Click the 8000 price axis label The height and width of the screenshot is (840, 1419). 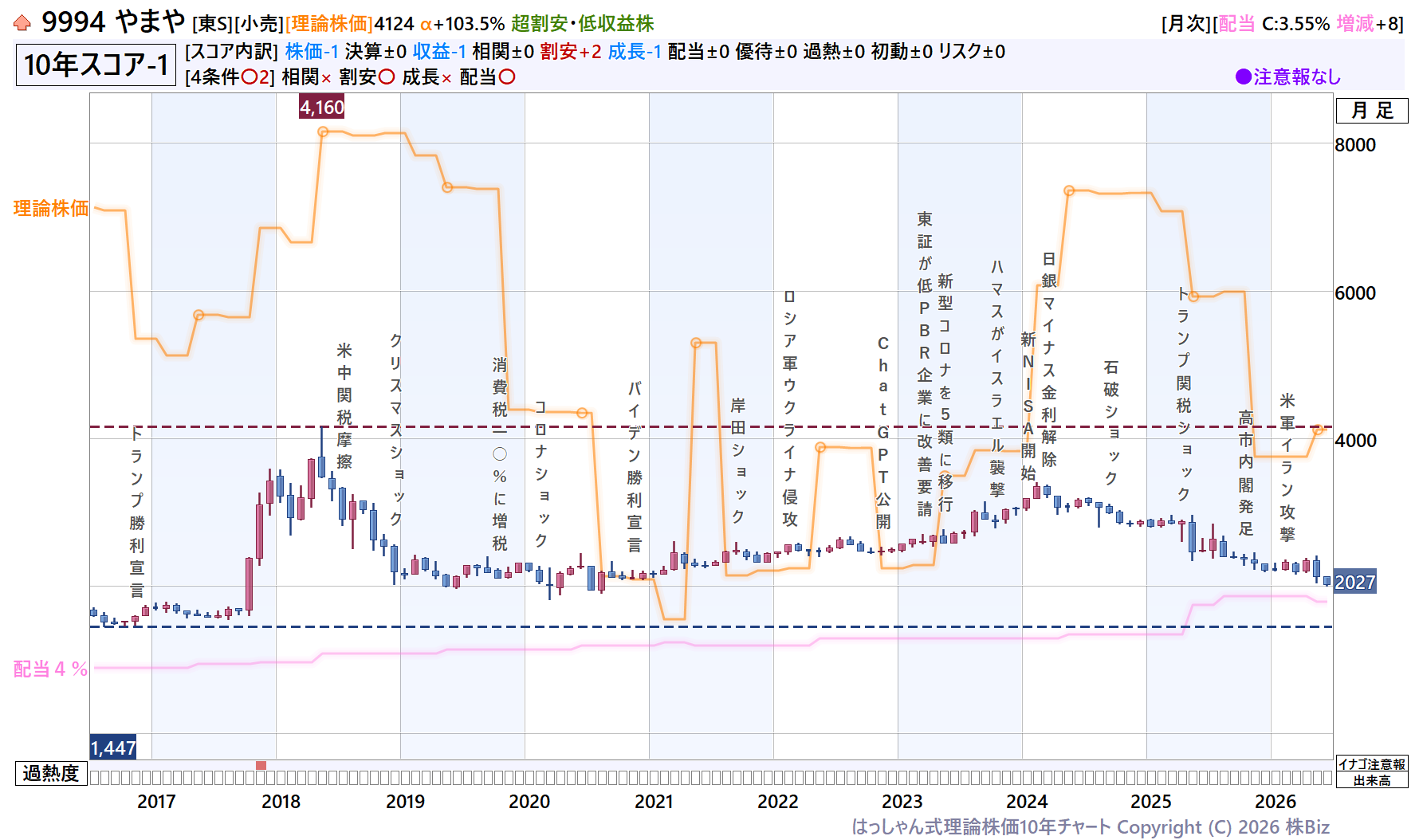tap(1355, 145)
